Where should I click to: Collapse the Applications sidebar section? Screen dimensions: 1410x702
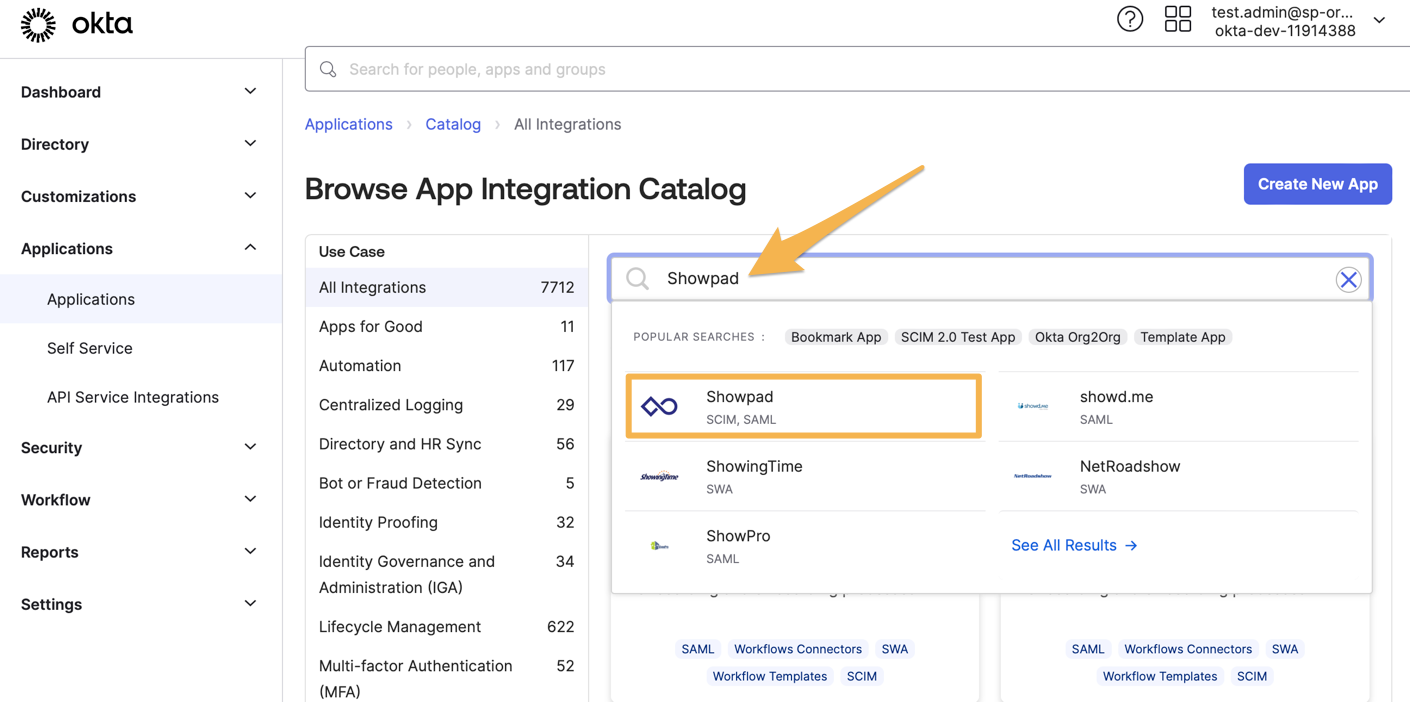(x=139, y=249)
